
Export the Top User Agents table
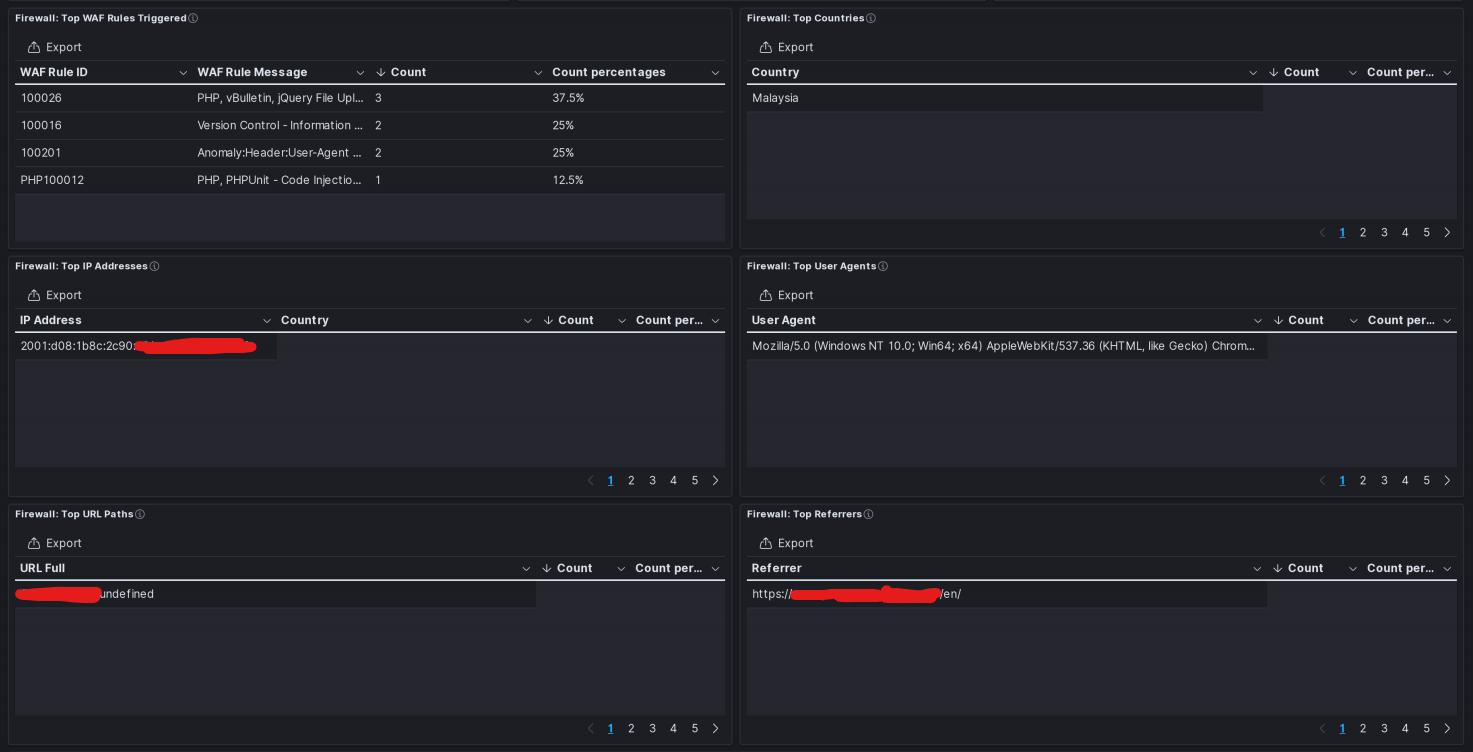point(787,295)
